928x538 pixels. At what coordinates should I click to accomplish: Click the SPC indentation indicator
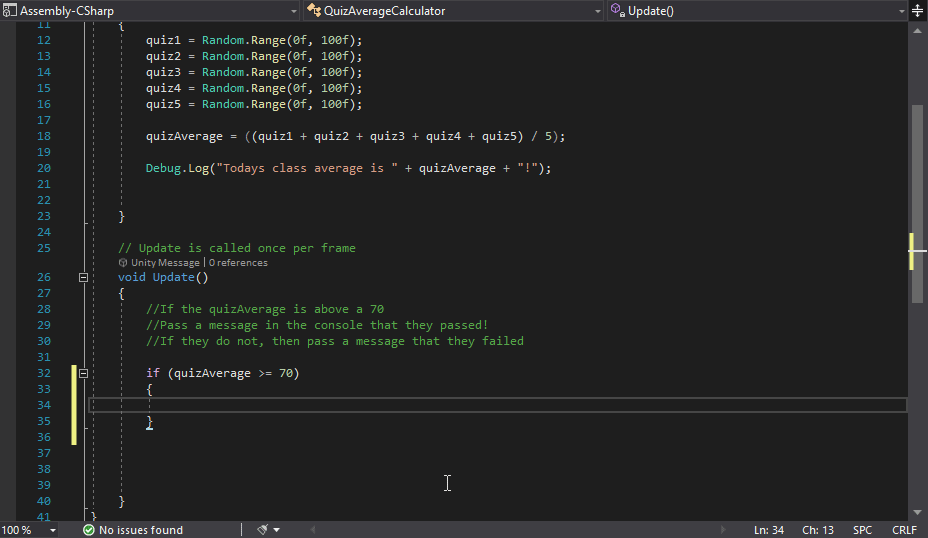coord(862,530)
